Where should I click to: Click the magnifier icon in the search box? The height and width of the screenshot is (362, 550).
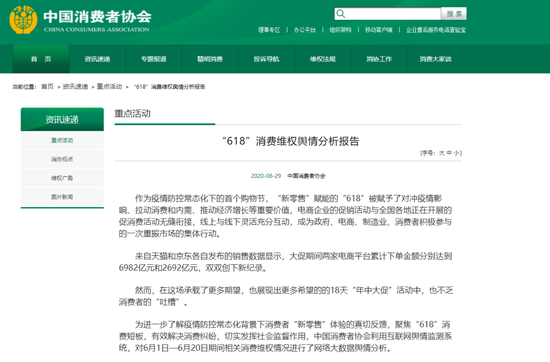(341, 14)
